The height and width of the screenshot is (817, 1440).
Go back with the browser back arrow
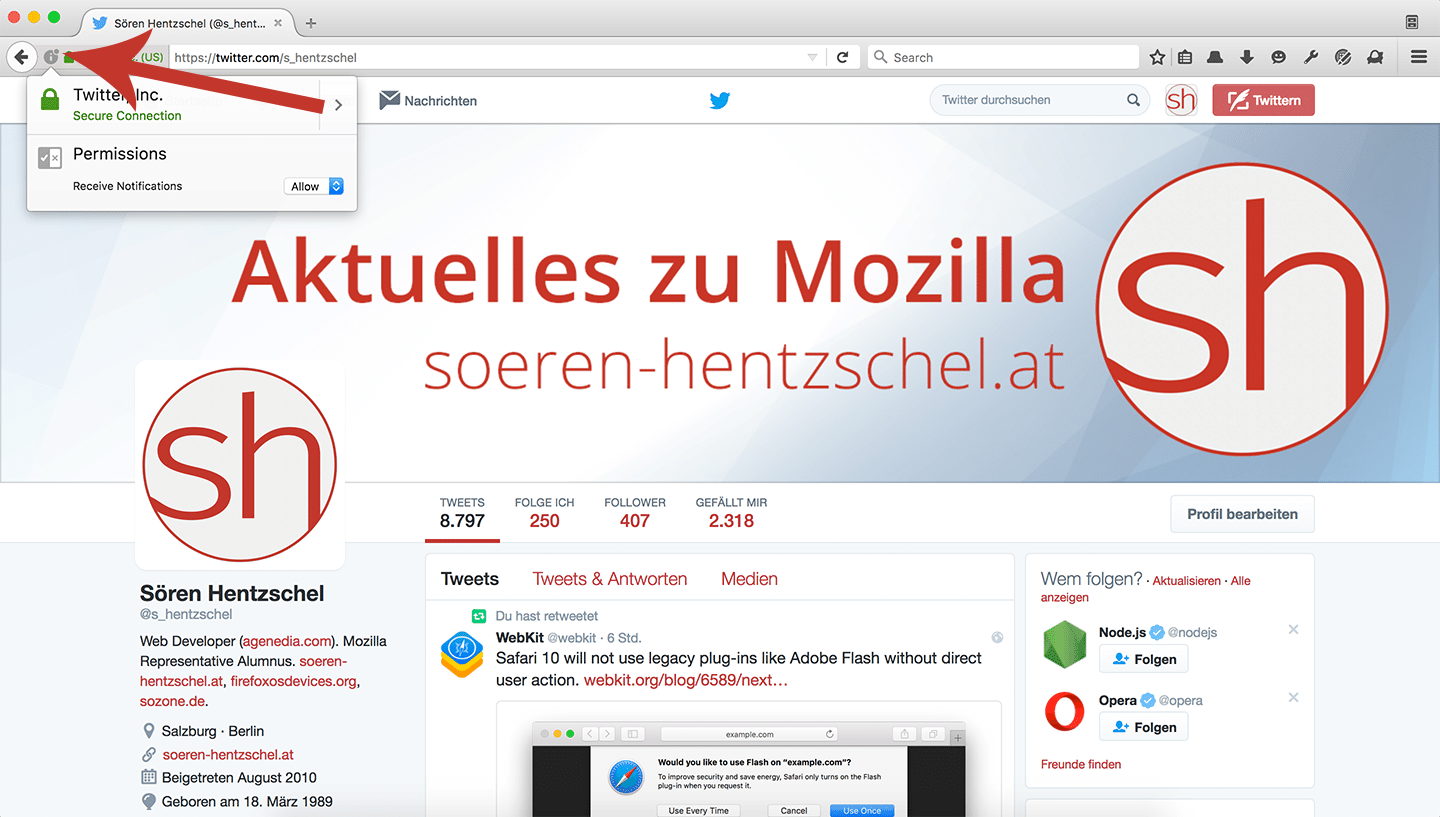click(21, 57)
